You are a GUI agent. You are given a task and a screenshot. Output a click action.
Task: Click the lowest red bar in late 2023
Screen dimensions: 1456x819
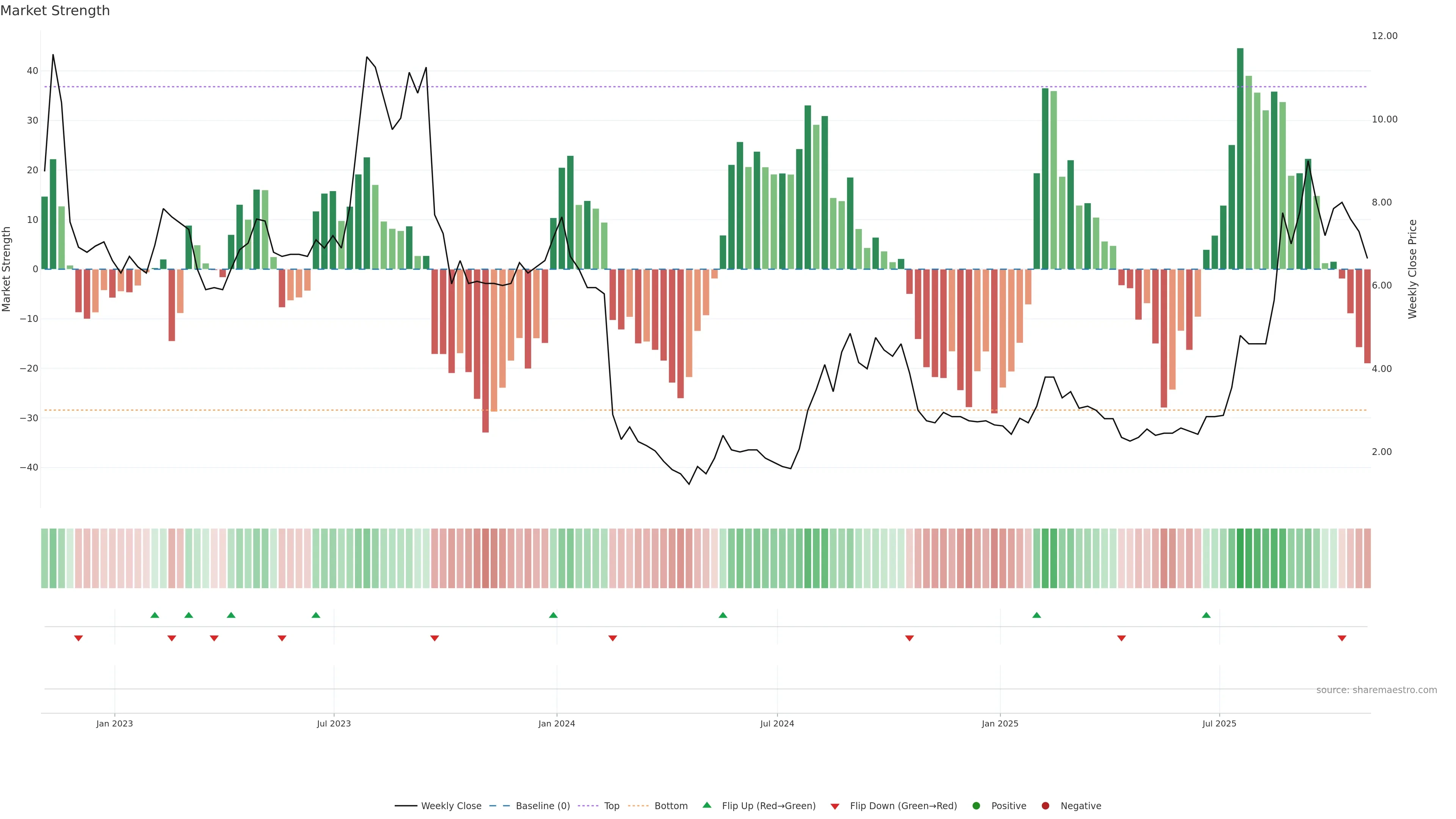[485, 350]
